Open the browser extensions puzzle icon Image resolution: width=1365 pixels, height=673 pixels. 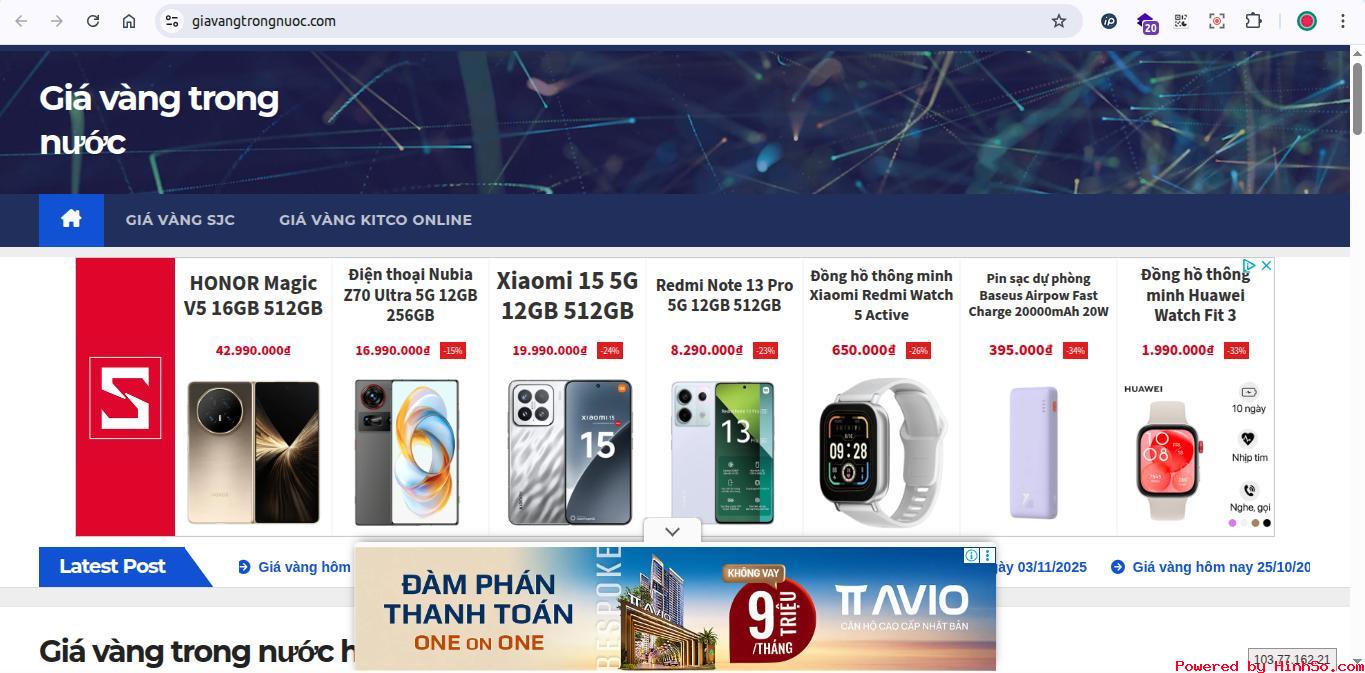click(1253, 21)
